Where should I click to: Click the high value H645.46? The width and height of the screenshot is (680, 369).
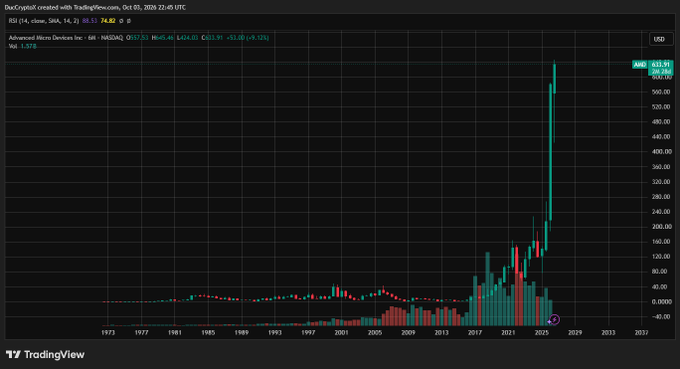[162, 38]
